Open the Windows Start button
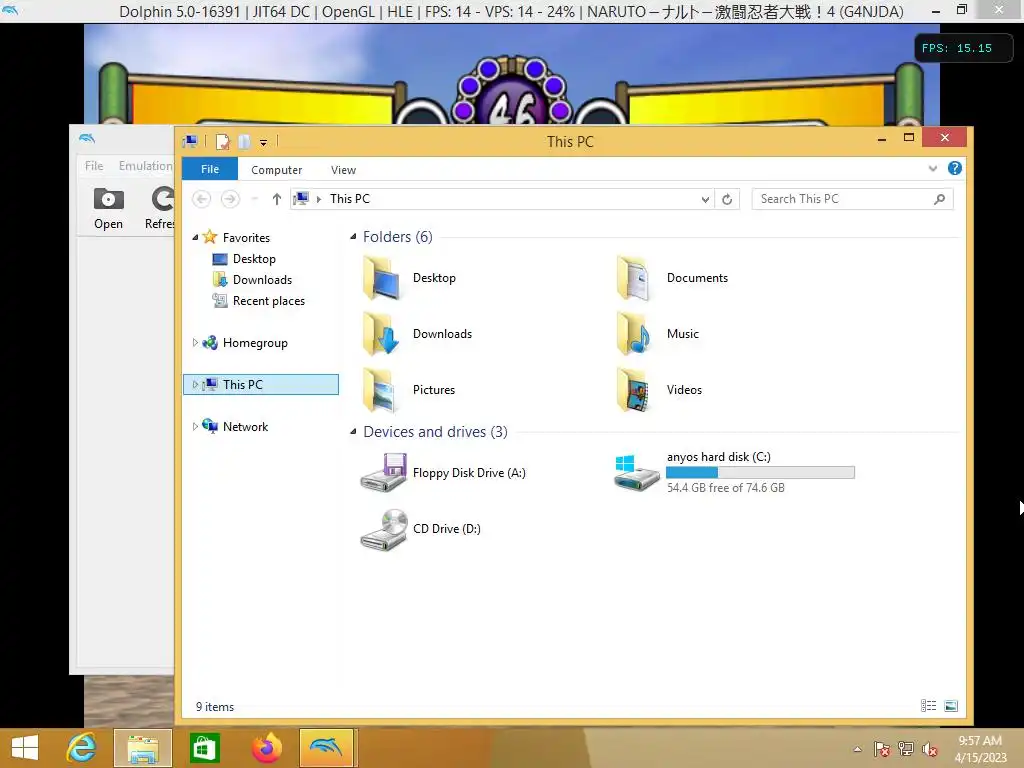Screen dimensions: 1024x768 25,748
